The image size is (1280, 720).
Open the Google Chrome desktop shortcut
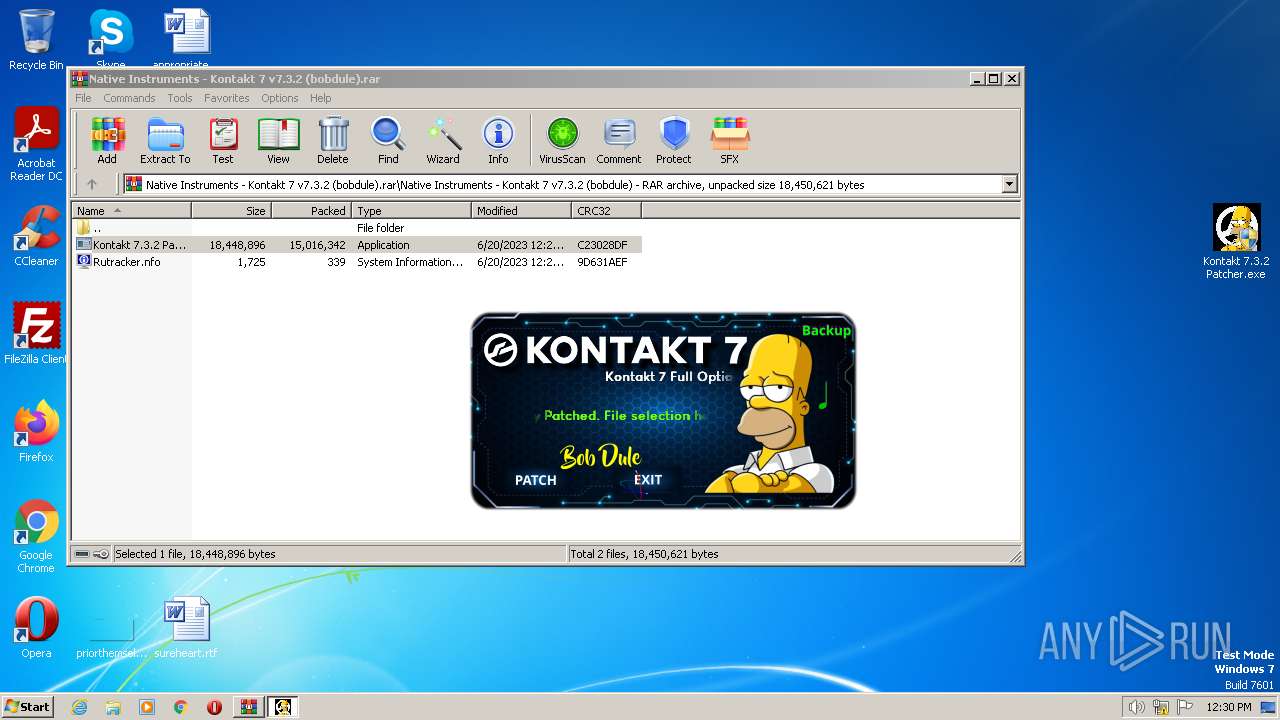pyautogui.click(x=36, y=536)
